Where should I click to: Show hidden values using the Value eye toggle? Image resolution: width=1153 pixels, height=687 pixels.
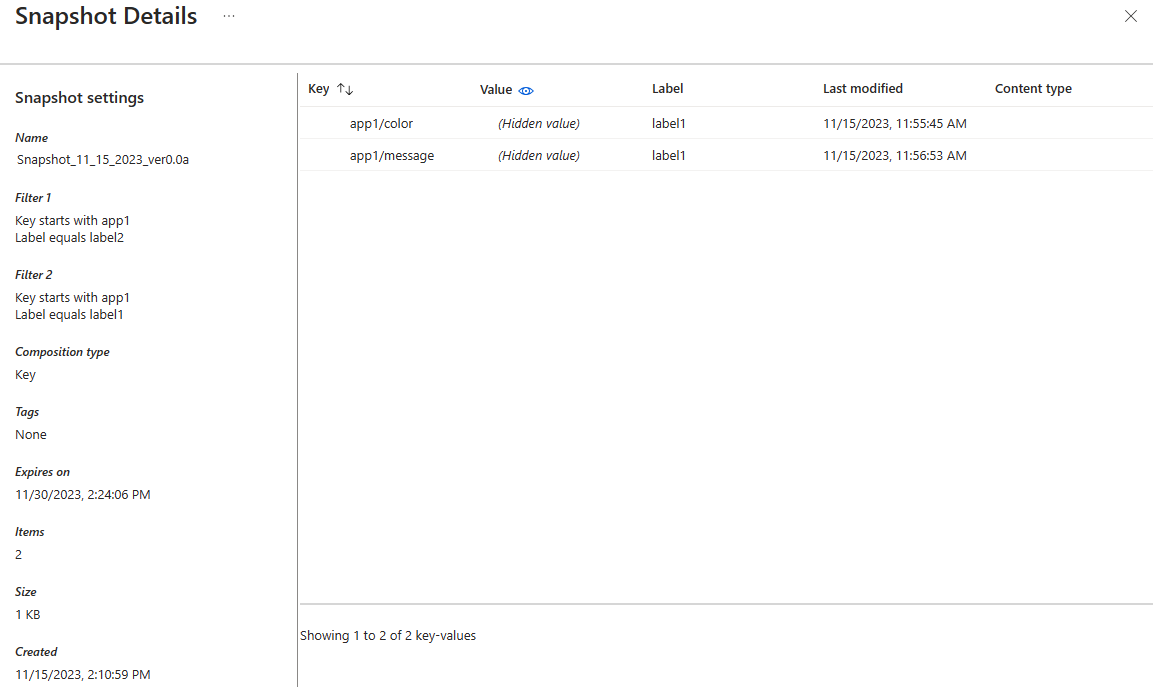(x=526, y=89)
